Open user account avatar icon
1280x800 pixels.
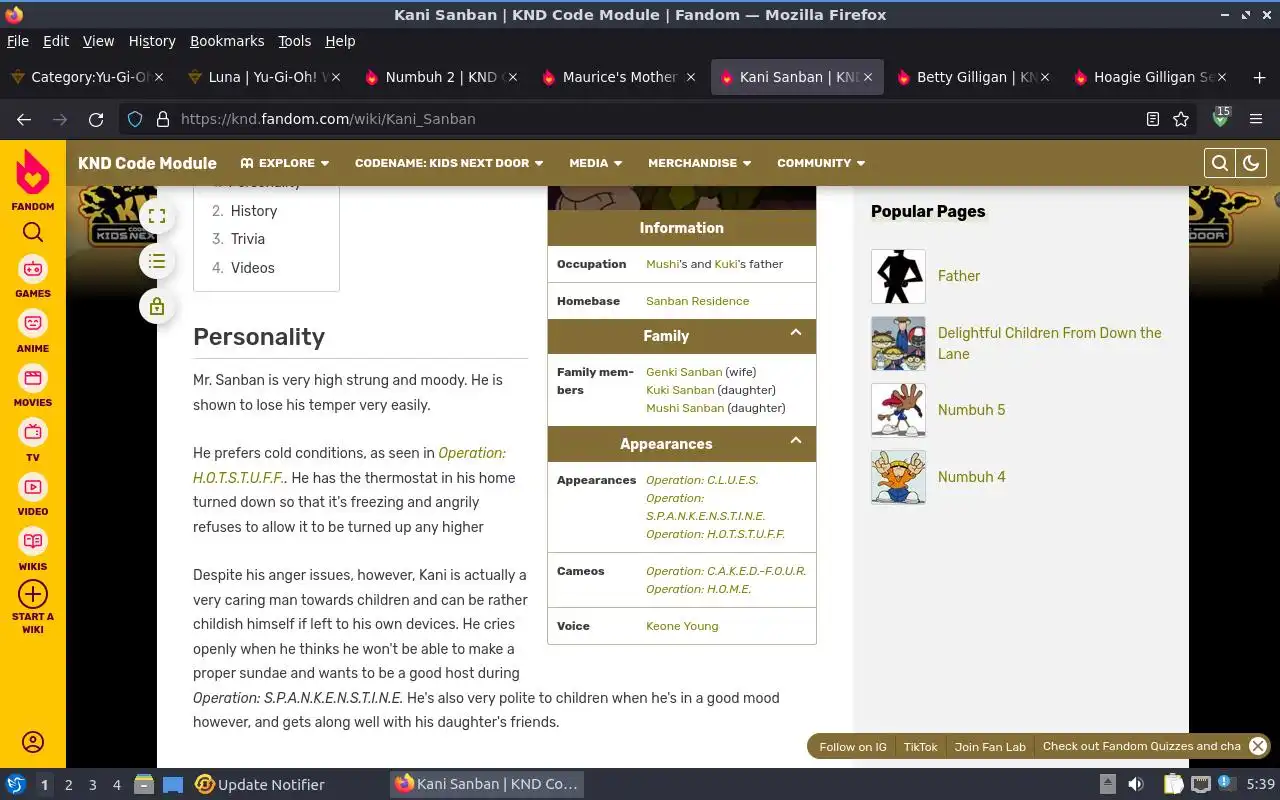(x=33, y=742)
